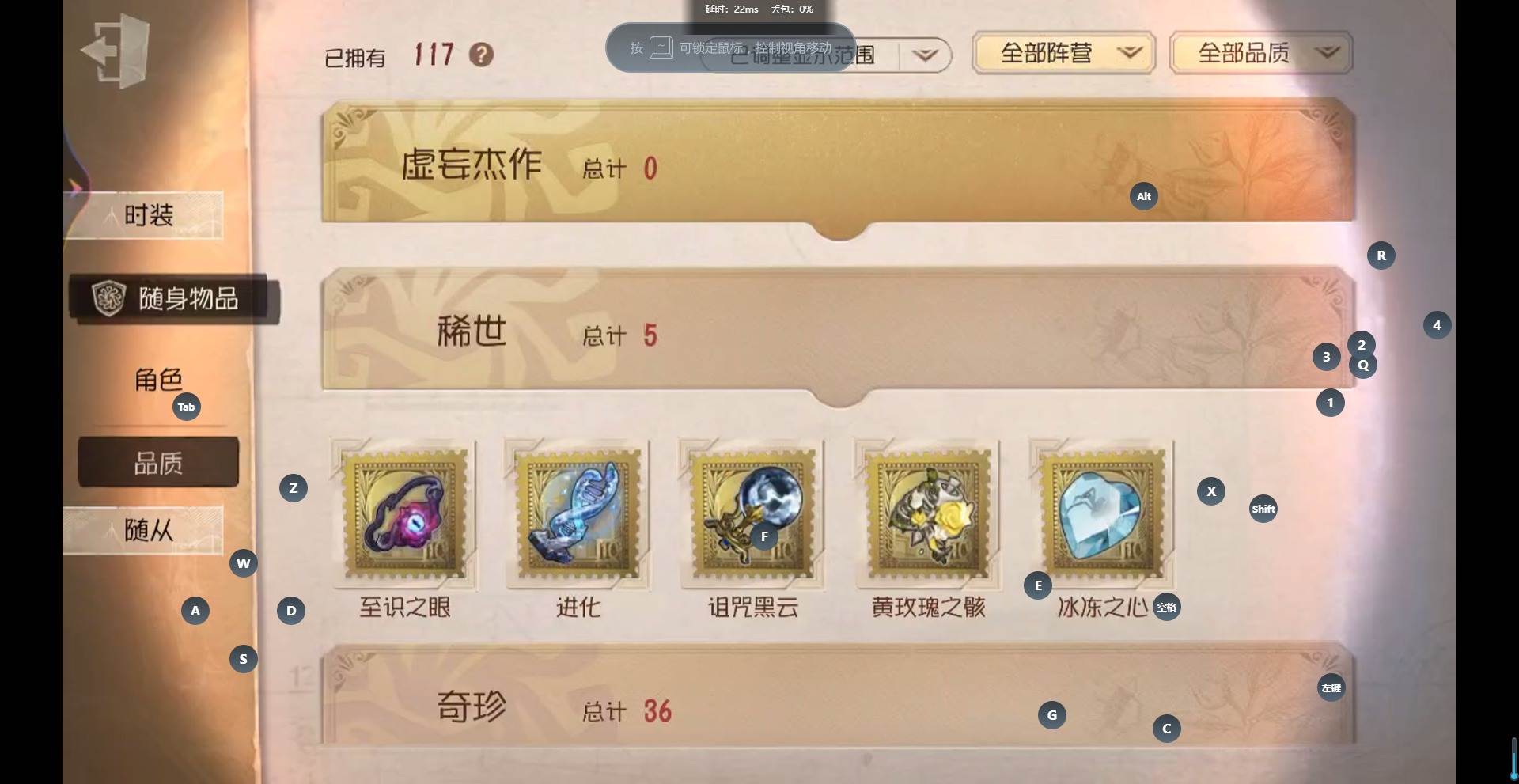Switch to the 随从 tab
This screenshot has width=1519, height=784.
click(x=143, y=530)
